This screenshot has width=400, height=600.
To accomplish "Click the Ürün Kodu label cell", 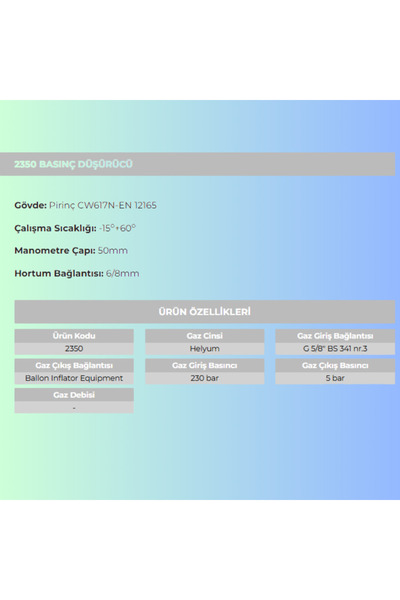I will [74, 336].
